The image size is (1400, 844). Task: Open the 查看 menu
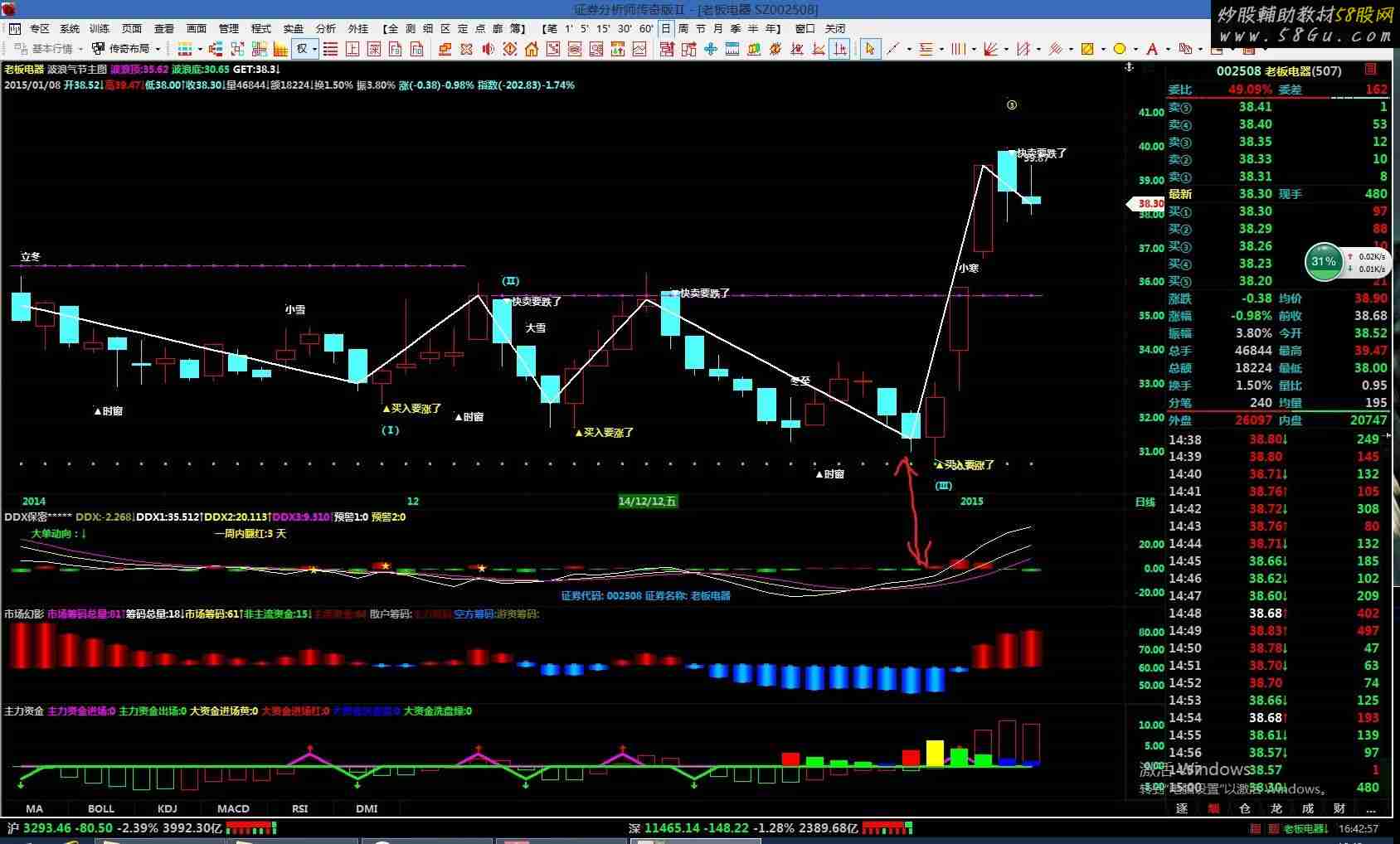(x=164, y=28)
